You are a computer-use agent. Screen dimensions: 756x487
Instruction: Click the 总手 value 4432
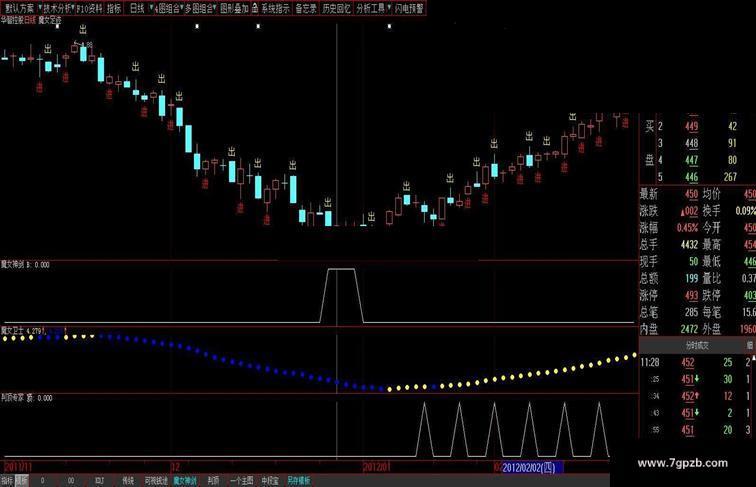pos(689,244)
